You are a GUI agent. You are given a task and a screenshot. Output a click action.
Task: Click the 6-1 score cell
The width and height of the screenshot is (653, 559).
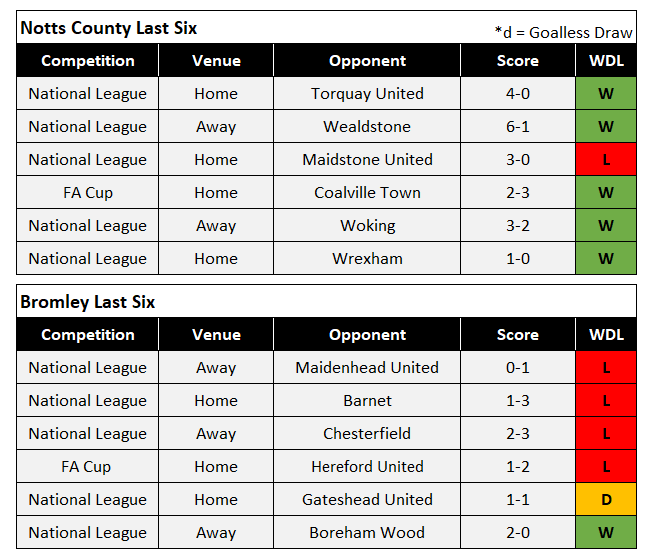517,127
